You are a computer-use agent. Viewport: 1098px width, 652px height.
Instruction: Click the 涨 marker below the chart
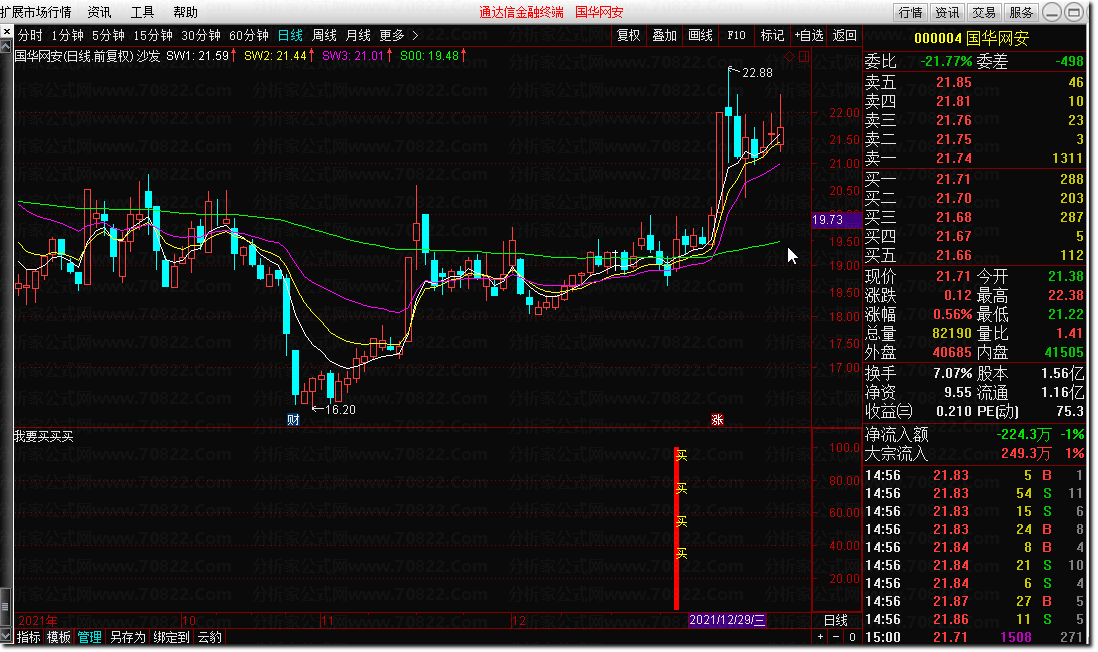[x=717, y=419]
